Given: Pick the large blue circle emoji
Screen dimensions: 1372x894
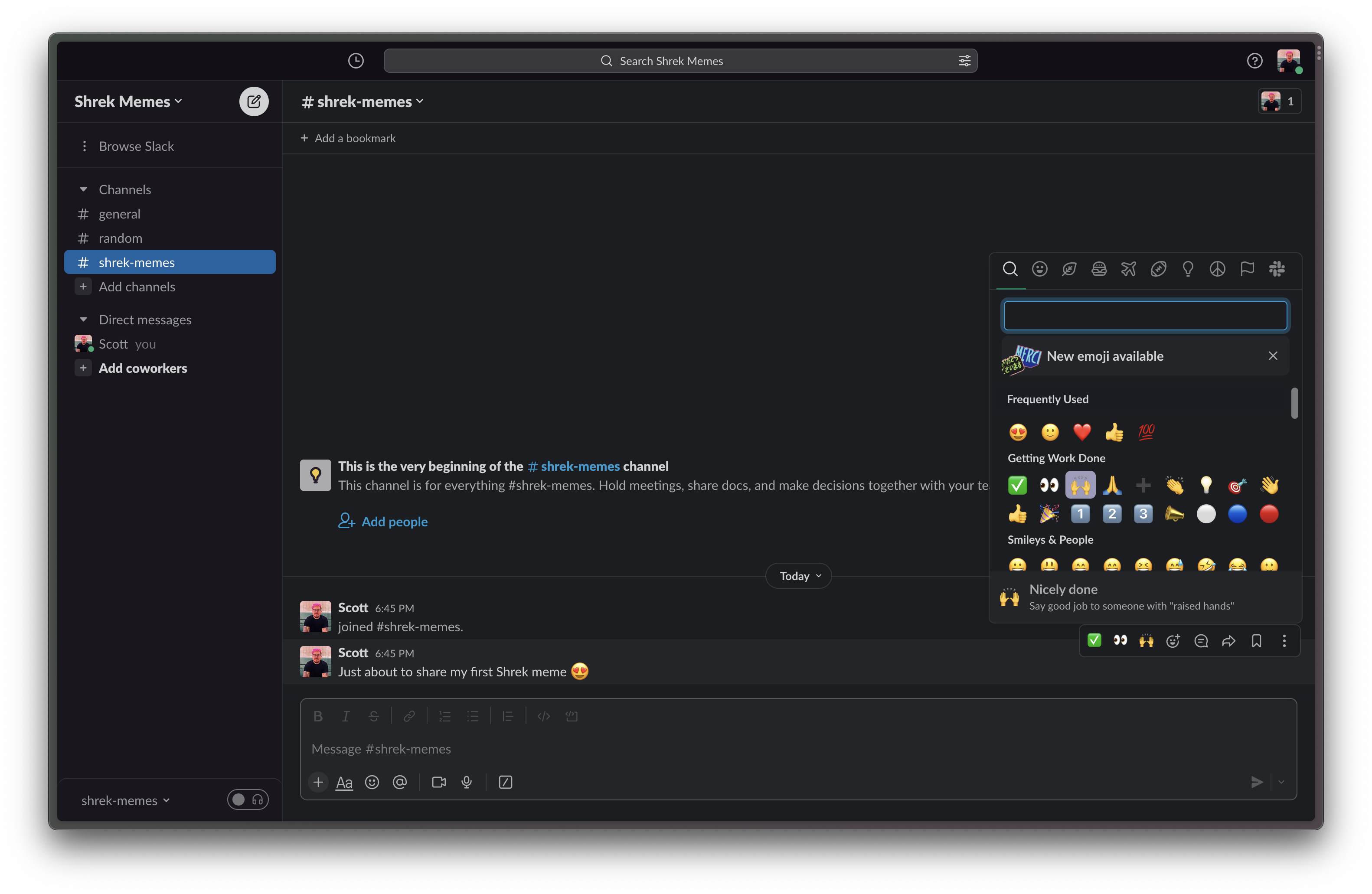Looking at the screenshot, I should (x=1237, y=514).
